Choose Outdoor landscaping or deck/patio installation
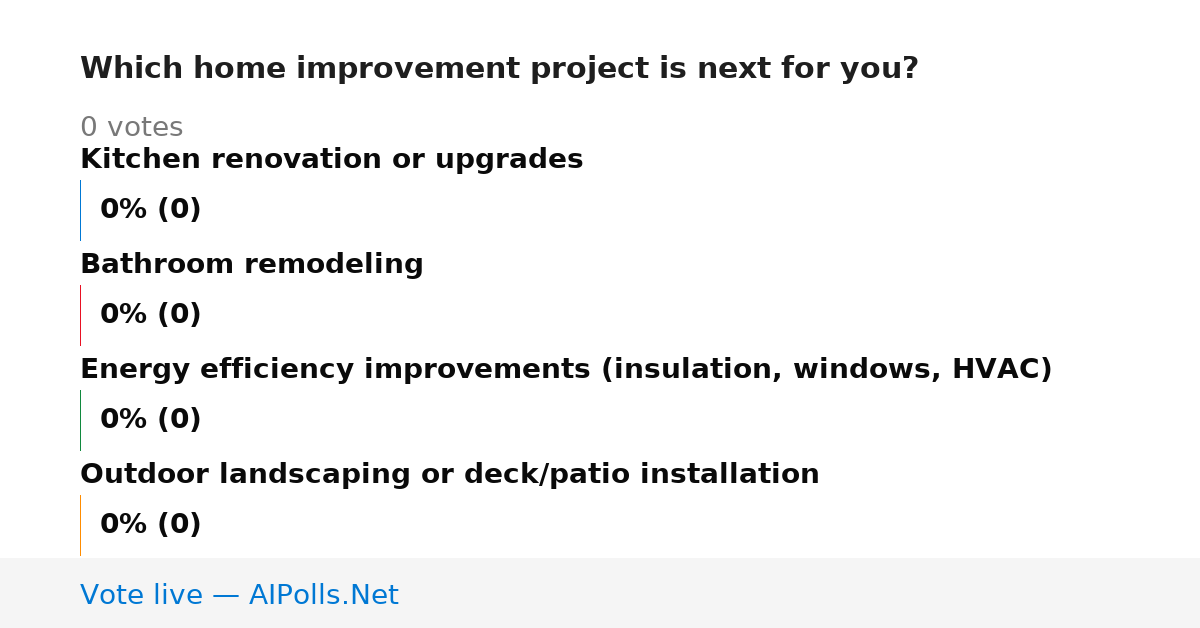The height and width of the screenshot is (628, 1200). coord(449,474)
